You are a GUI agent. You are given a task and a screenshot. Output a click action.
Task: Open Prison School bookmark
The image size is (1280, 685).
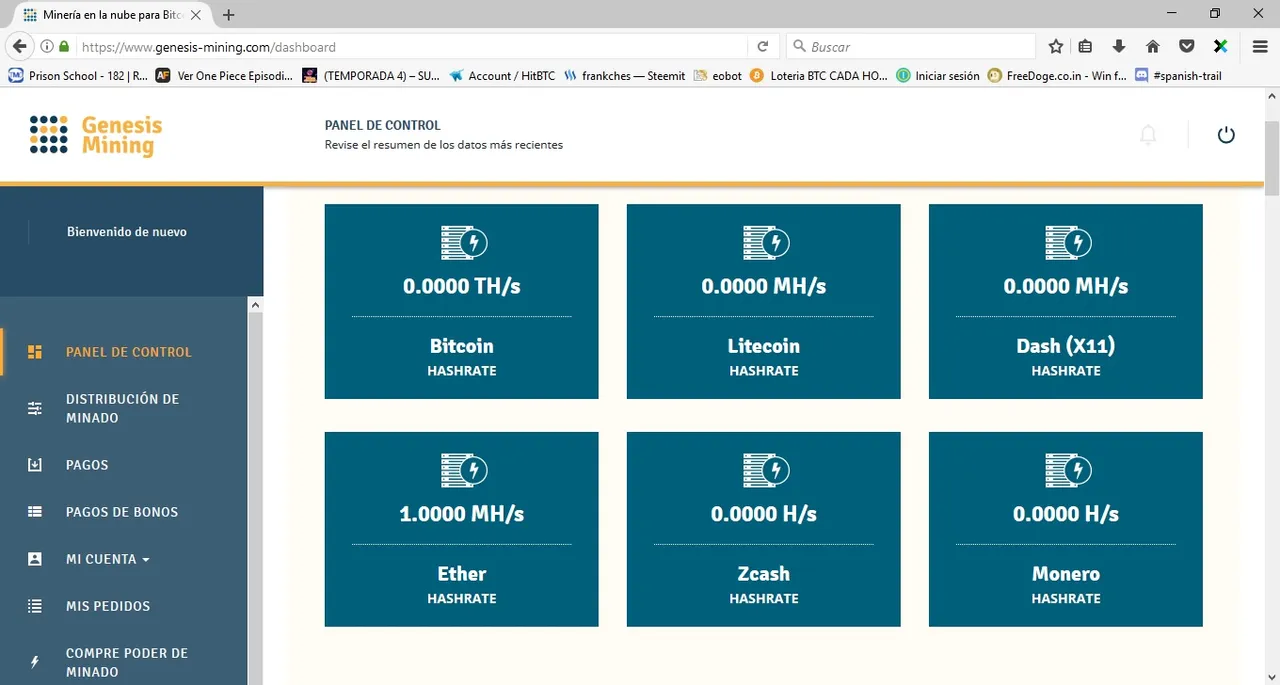click(x=79, y=75)
